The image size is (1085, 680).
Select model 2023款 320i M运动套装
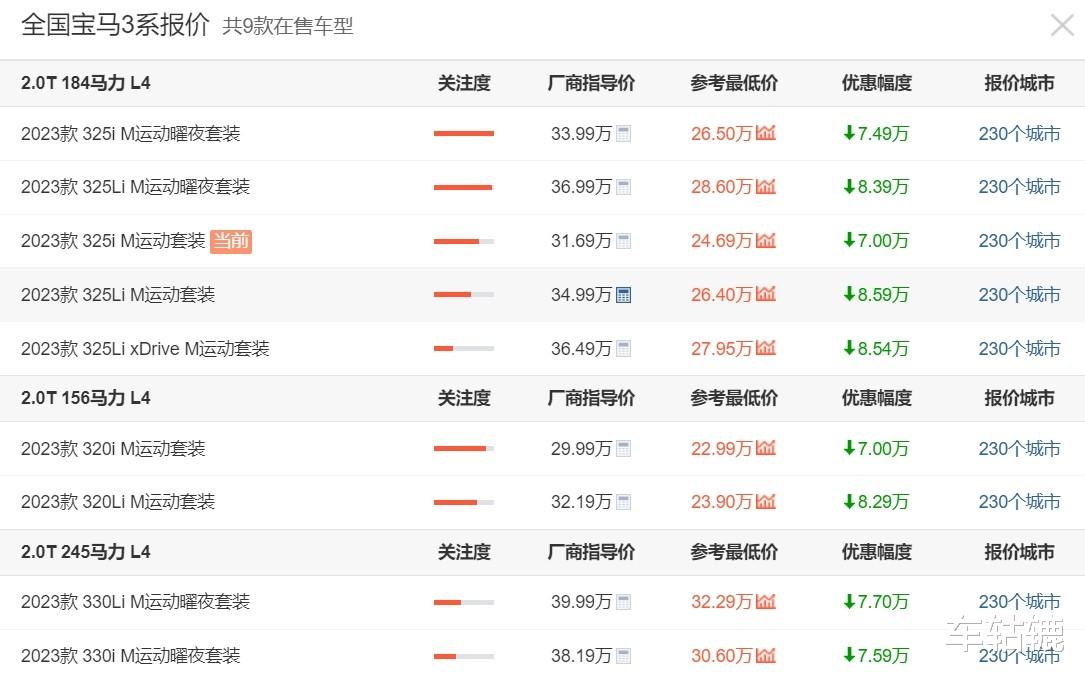(x=113, y=449)
